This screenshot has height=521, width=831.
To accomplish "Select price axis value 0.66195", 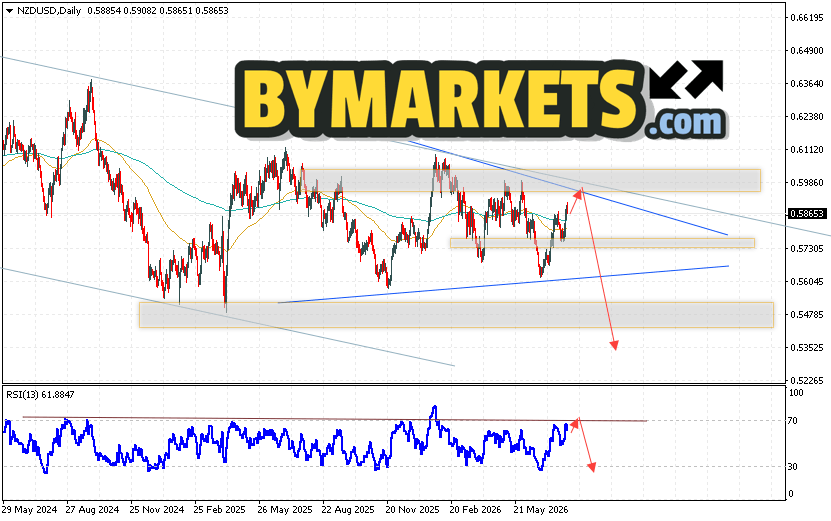I will coord(807,17).
